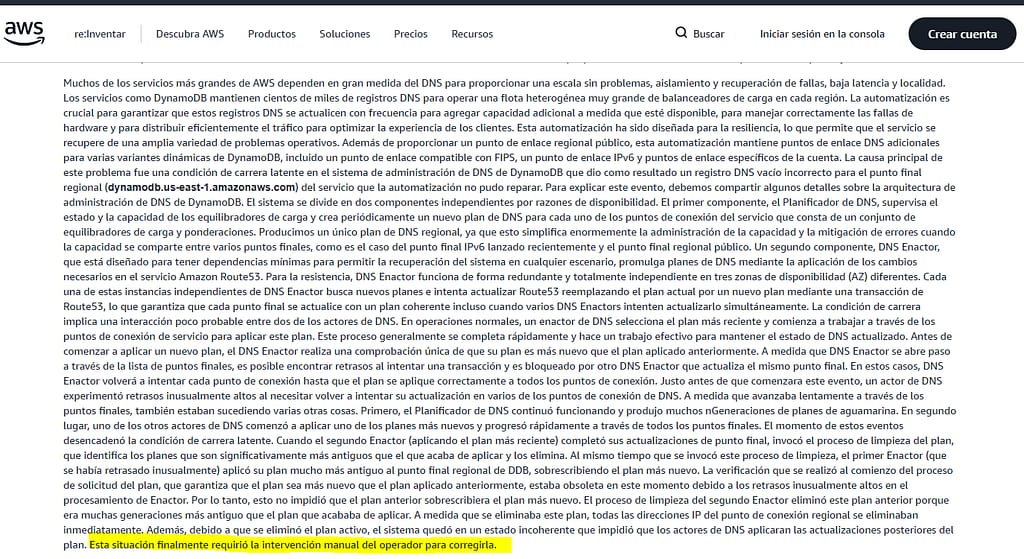Open the re:Inventar menu item
Viewport: 1024px width, 559px height.
click(x=100, y=34)
